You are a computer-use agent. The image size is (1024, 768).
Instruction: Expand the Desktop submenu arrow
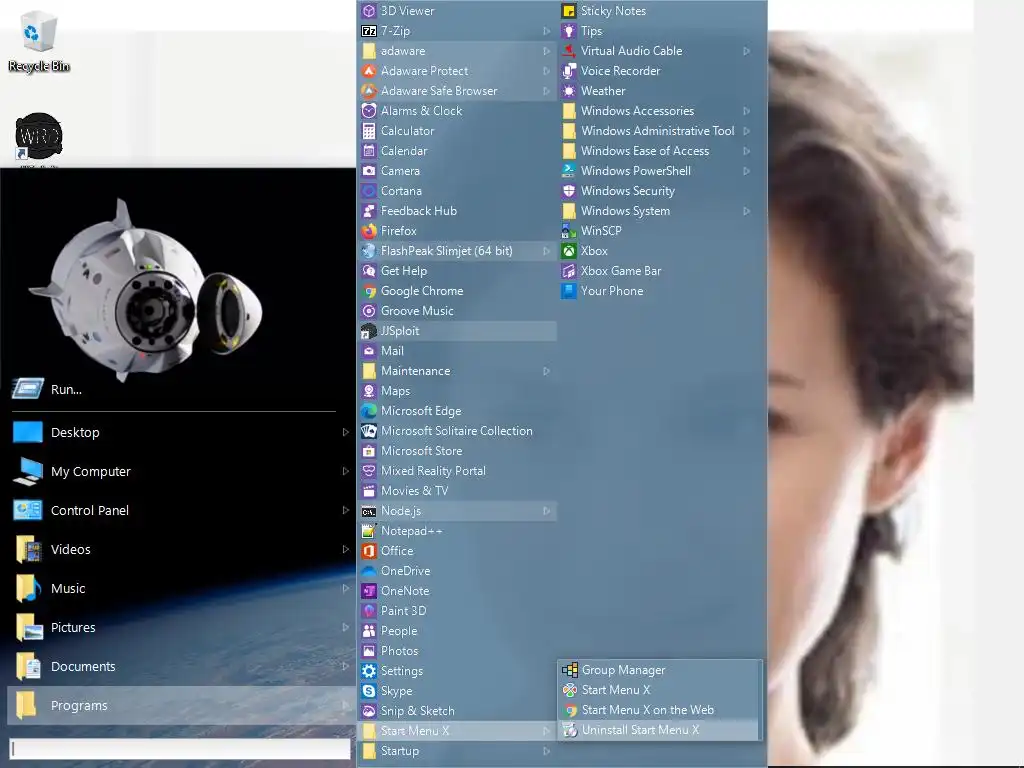pos(345,432)
